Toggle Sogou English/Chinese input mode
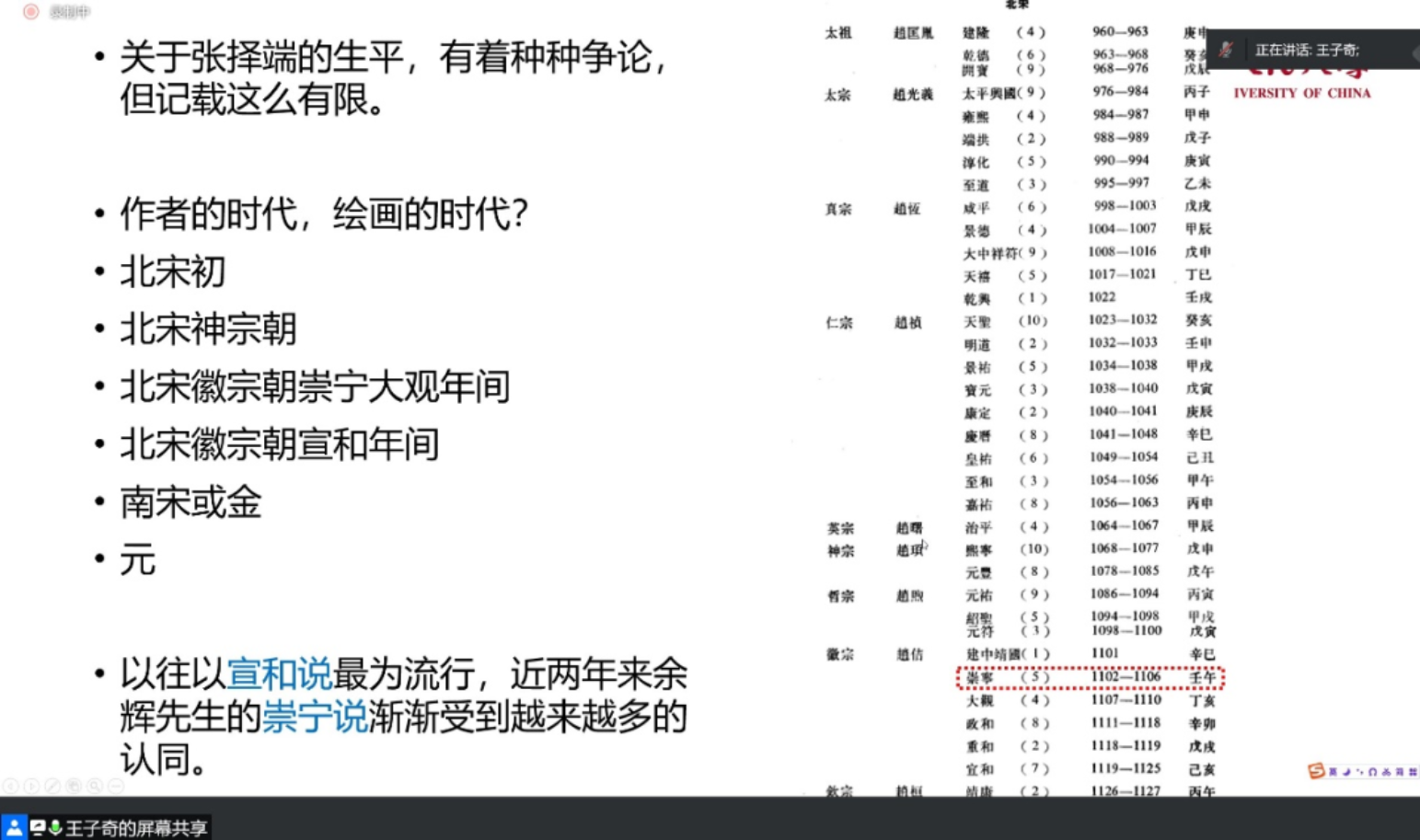Viewport: 1420px width, 840px height. (1333, 772)
